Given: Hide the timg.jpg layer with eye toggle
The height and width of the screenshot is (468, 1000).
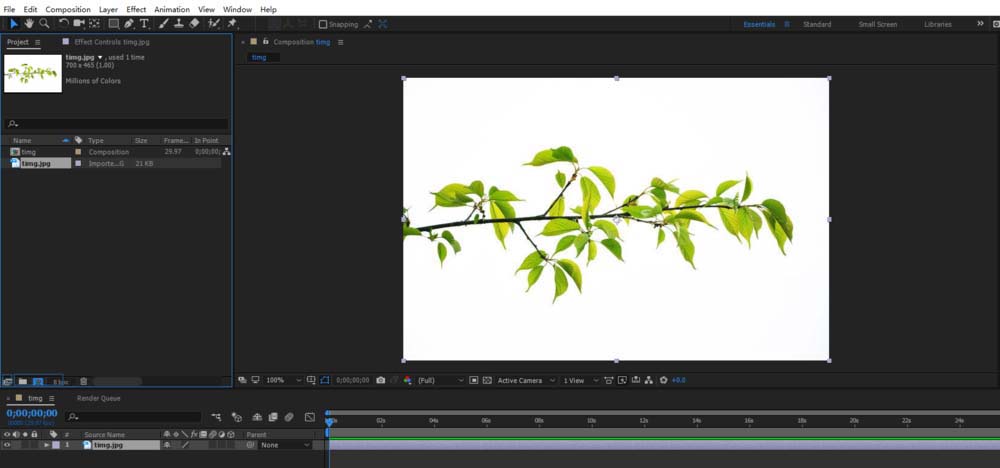Looking at the screenshot, I should pyautogui.click(x=7, y=445).
